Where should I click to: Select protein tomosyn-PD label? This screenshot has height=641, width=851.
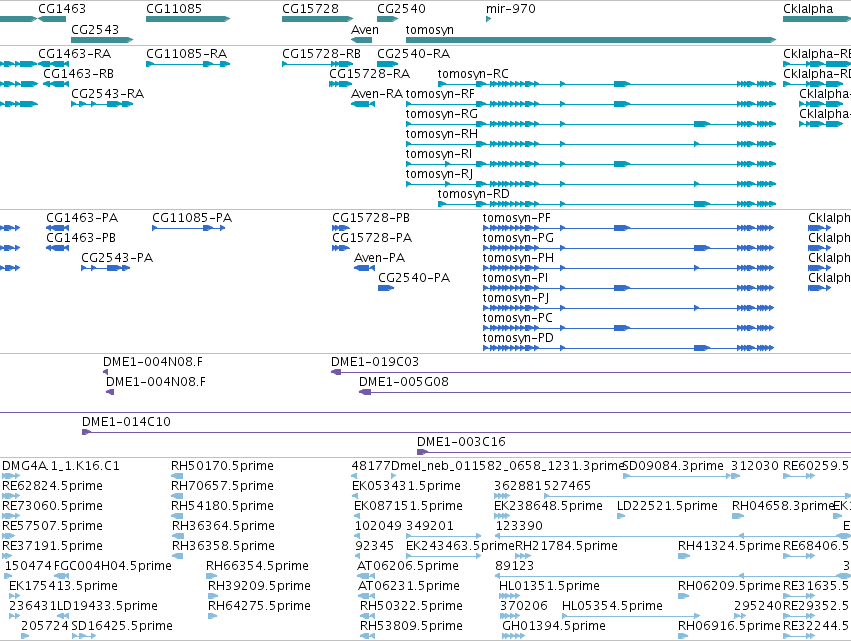tap(518, 338)
